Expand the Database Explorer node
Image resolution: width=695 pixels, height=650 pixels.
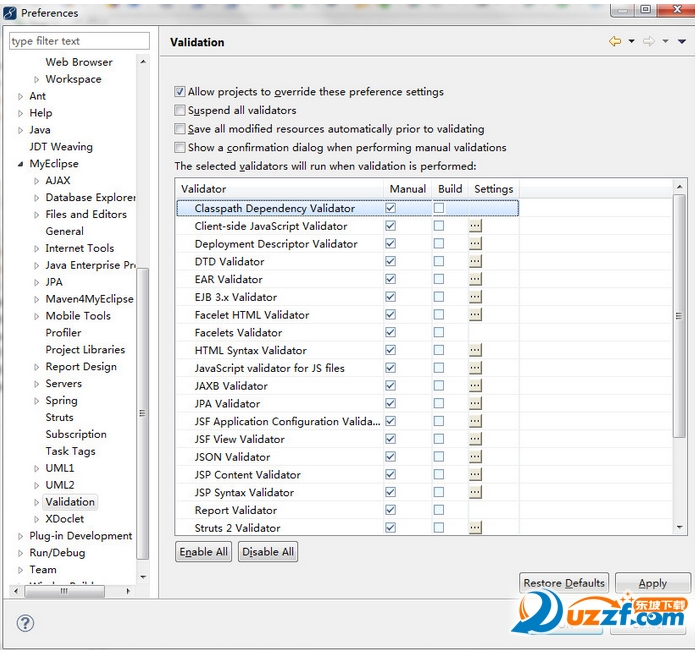click(36, 198)
